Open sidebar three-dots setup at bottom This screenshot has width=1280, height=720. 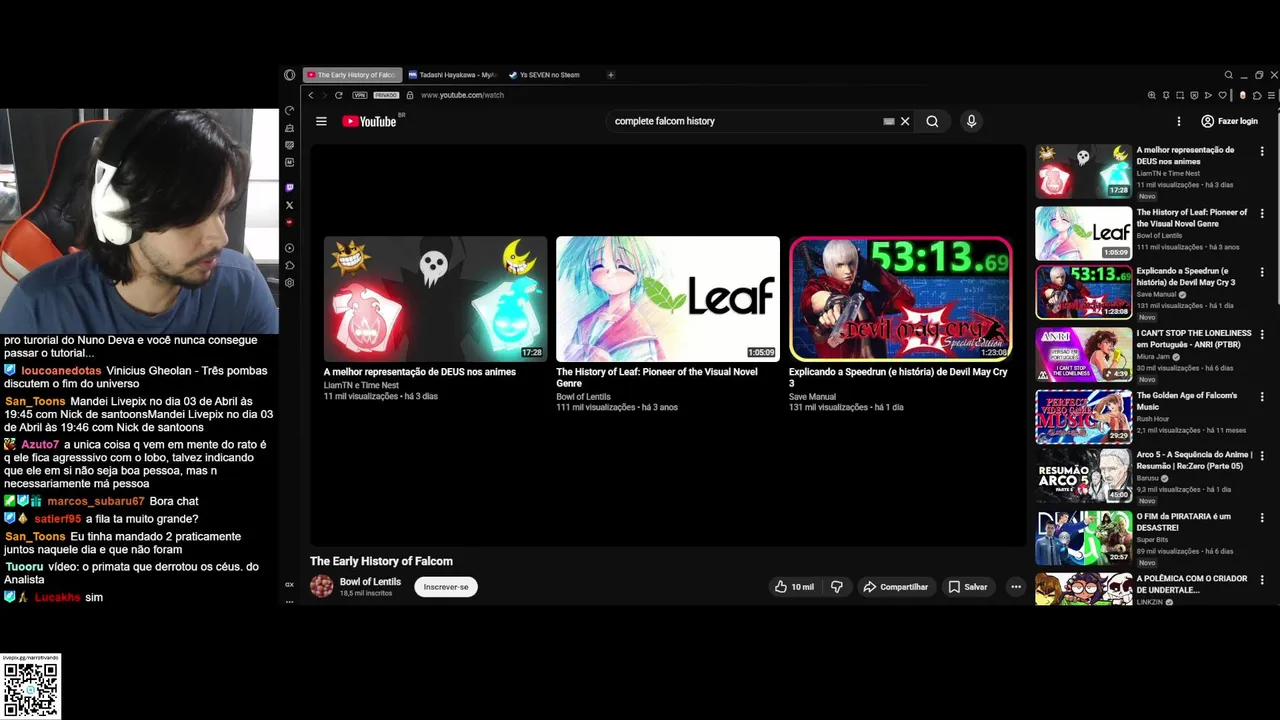[x=290, y=601]
